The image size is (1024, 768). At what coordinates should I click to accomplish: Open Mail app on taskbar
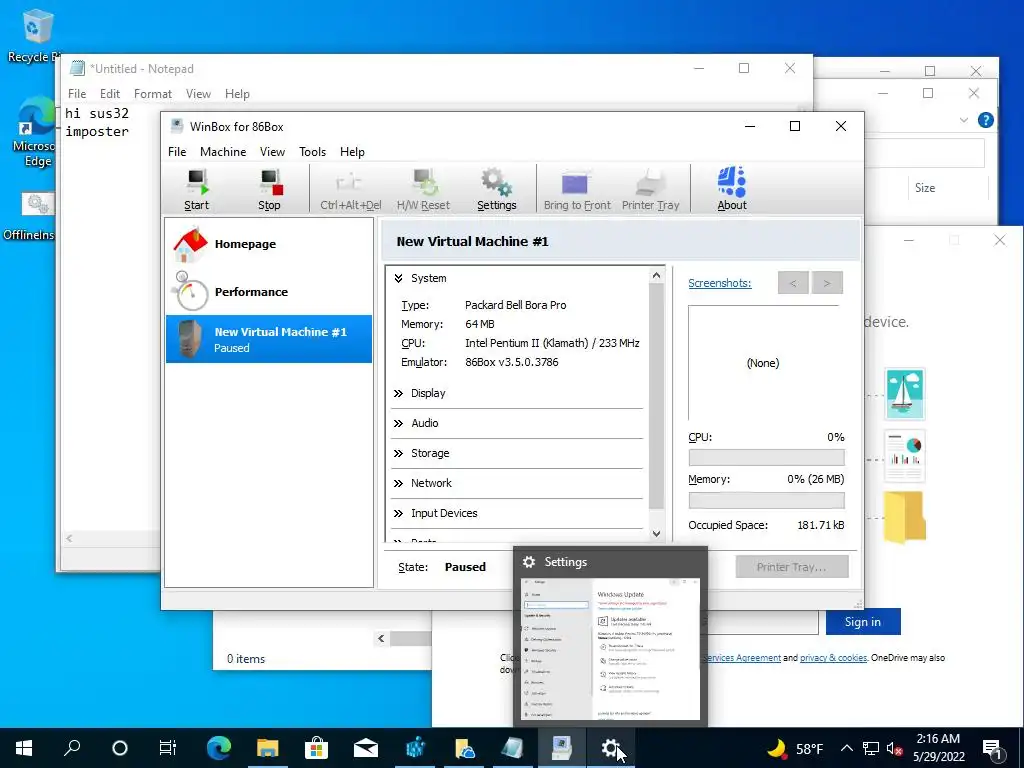point(366,748)
